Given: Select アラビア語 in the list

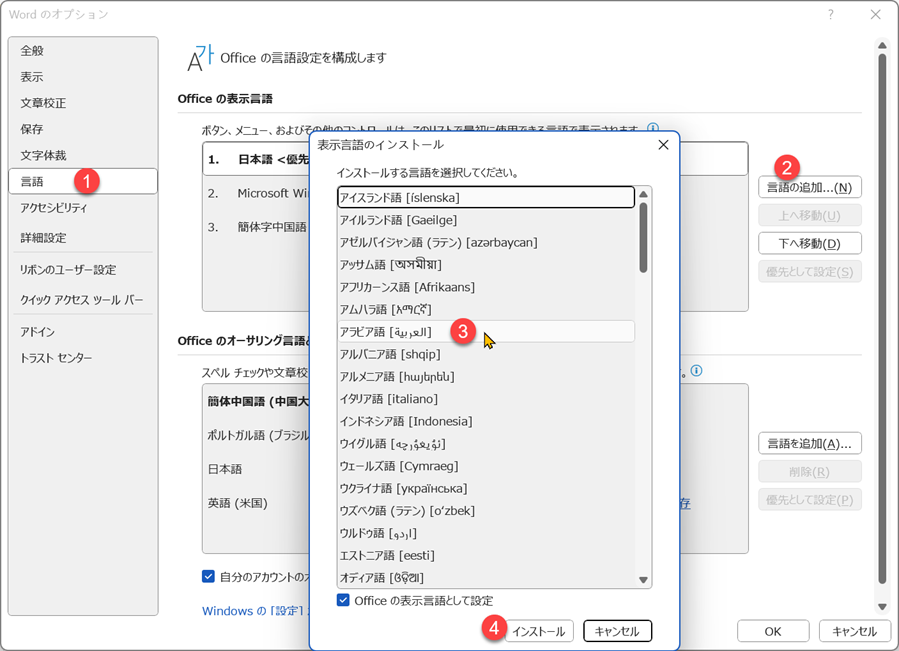Looking at the screenshot, I should pos(486,332).
